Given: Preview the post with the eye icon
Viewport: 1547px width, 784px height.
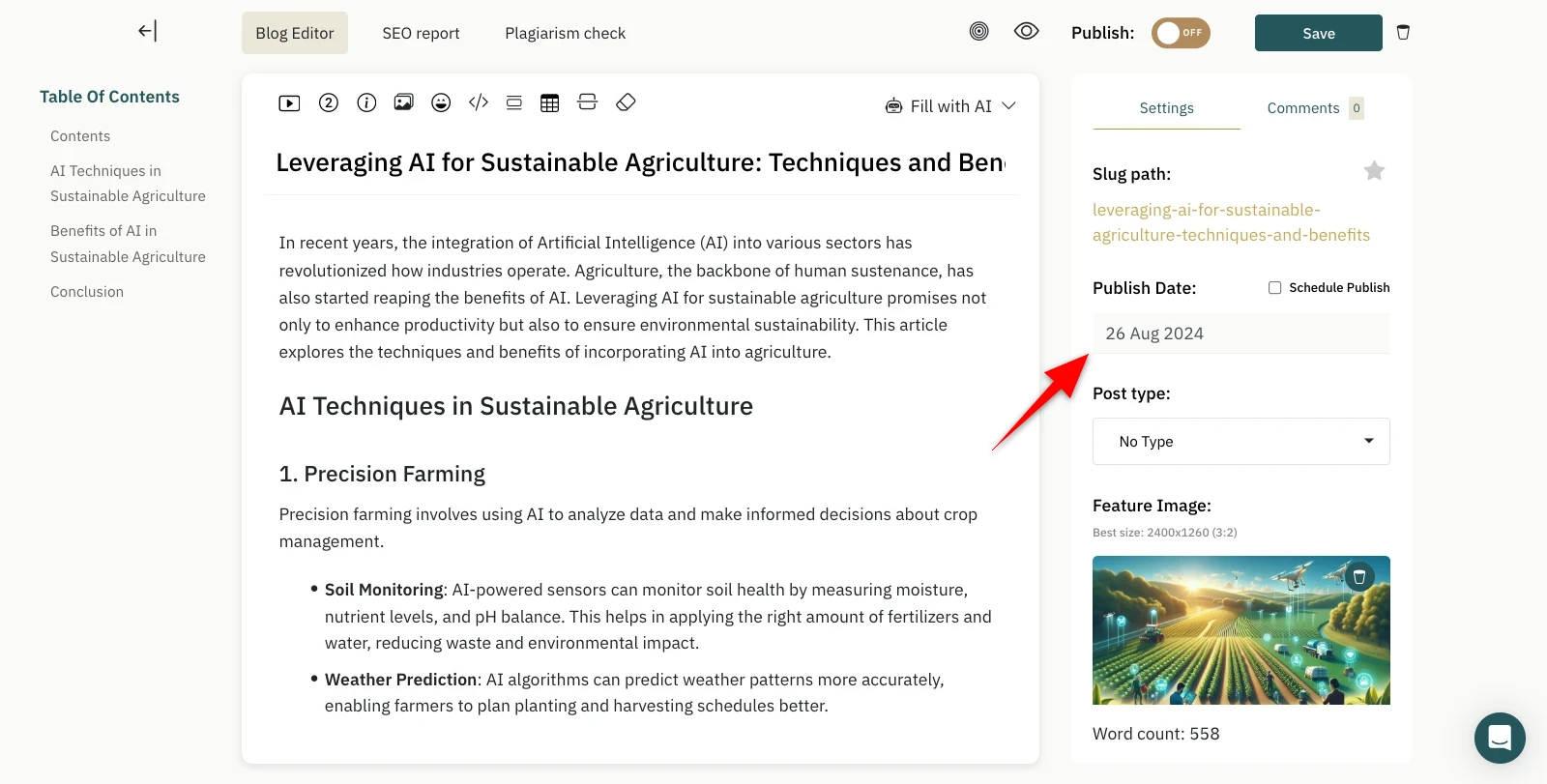Looking at the screenshot, I should point(1027,32).
